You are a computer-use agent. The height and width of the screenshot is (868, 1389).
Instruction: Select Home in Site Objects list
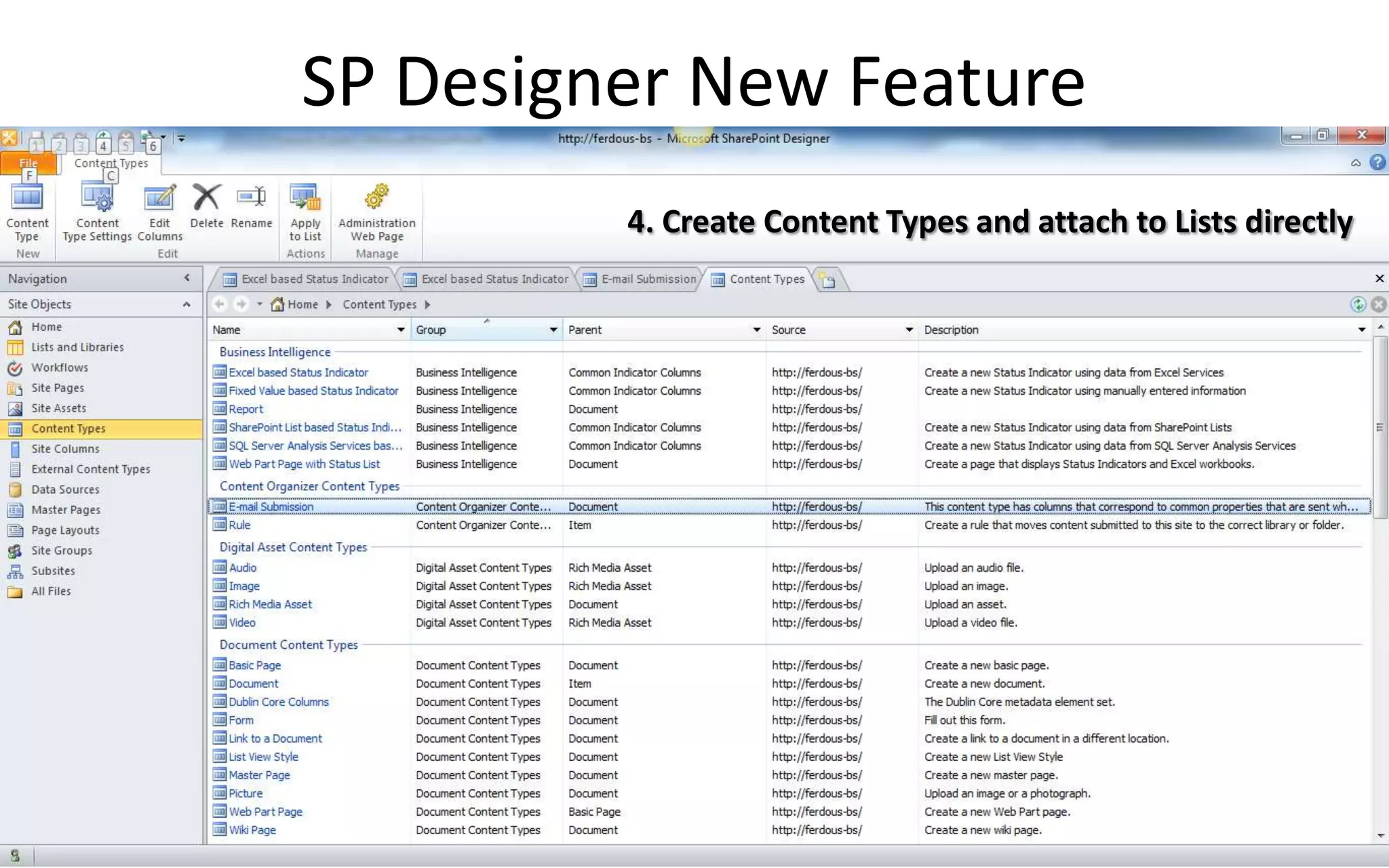tap(46, 327)
